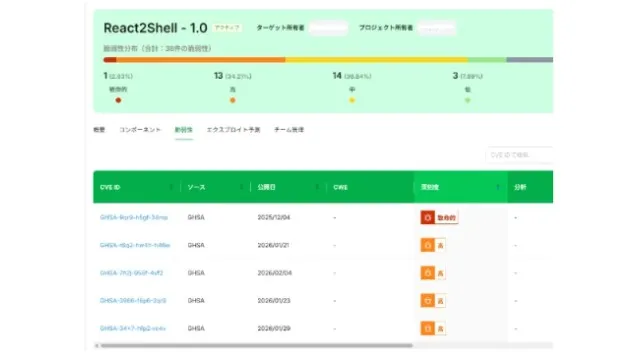The image size is (640, 360).
Task: Click the React2Shell - 1.0 project title
Action: coord(156,28)
